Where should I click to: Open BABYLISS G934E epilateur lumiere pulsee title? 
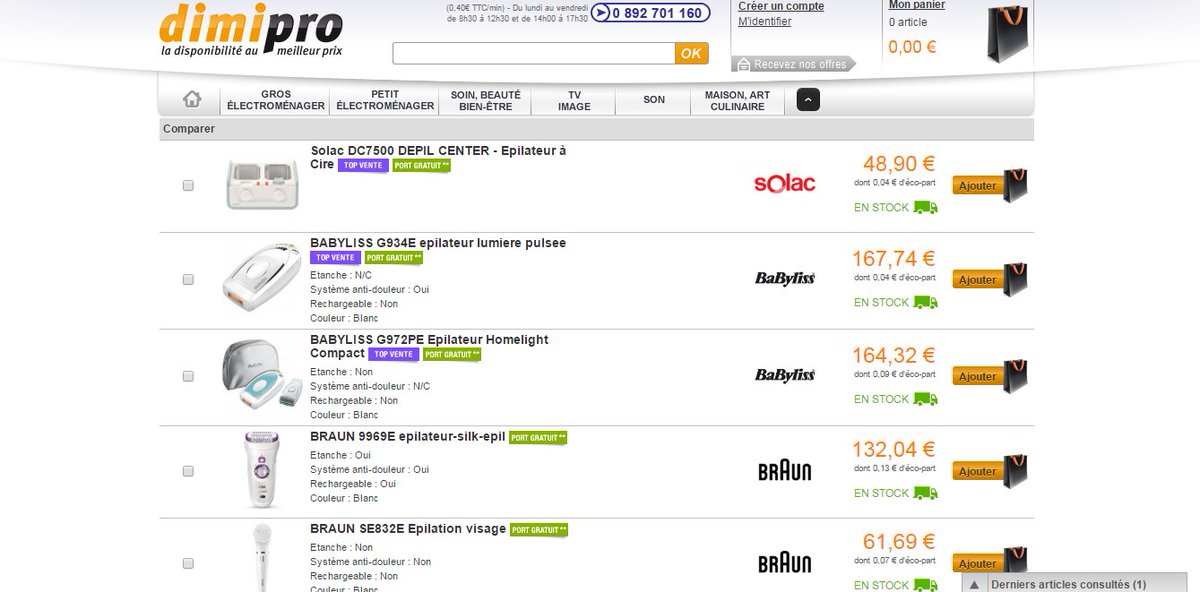pyautogui.click(x=438, y=243)
